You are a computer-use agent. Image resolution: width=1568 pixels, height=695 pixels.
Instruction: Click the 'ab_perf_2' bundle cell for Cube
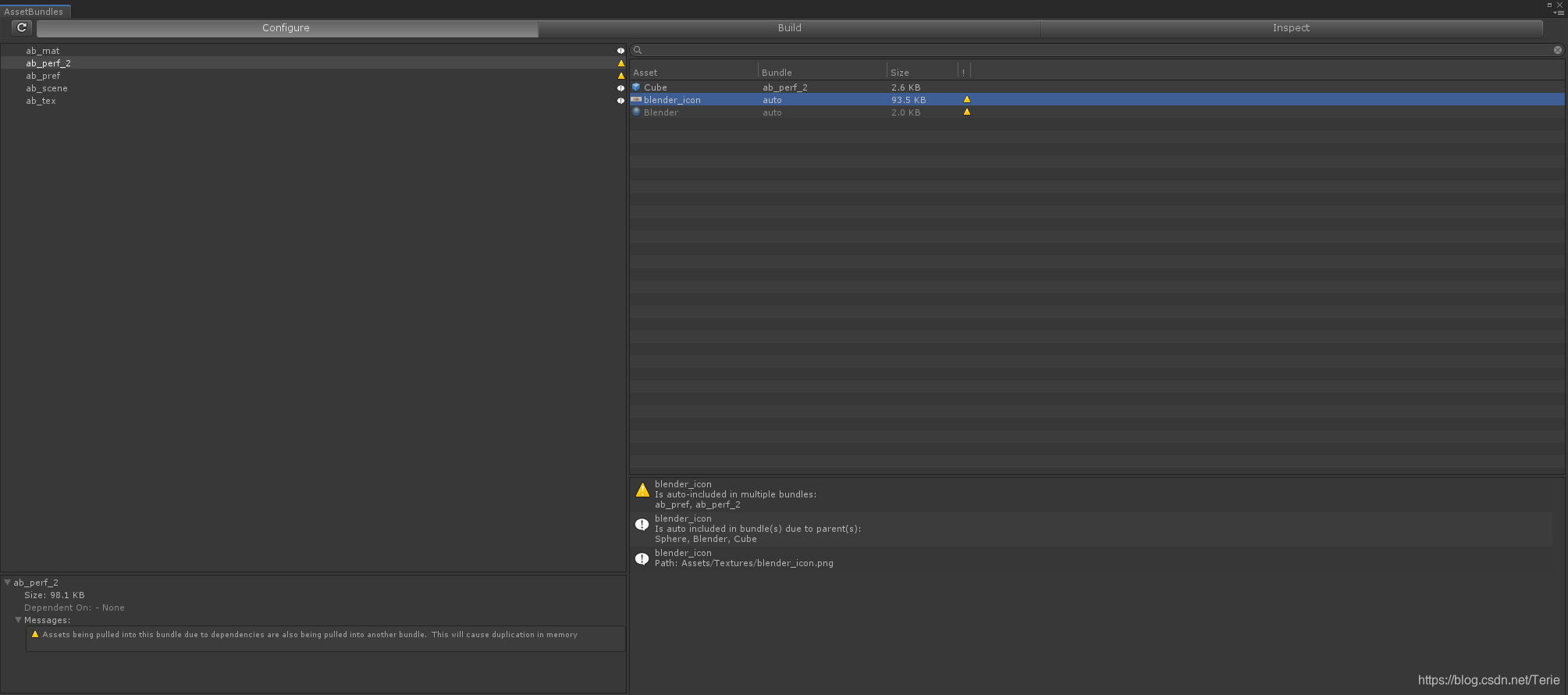pyautogui.click(x=785, y=87)
